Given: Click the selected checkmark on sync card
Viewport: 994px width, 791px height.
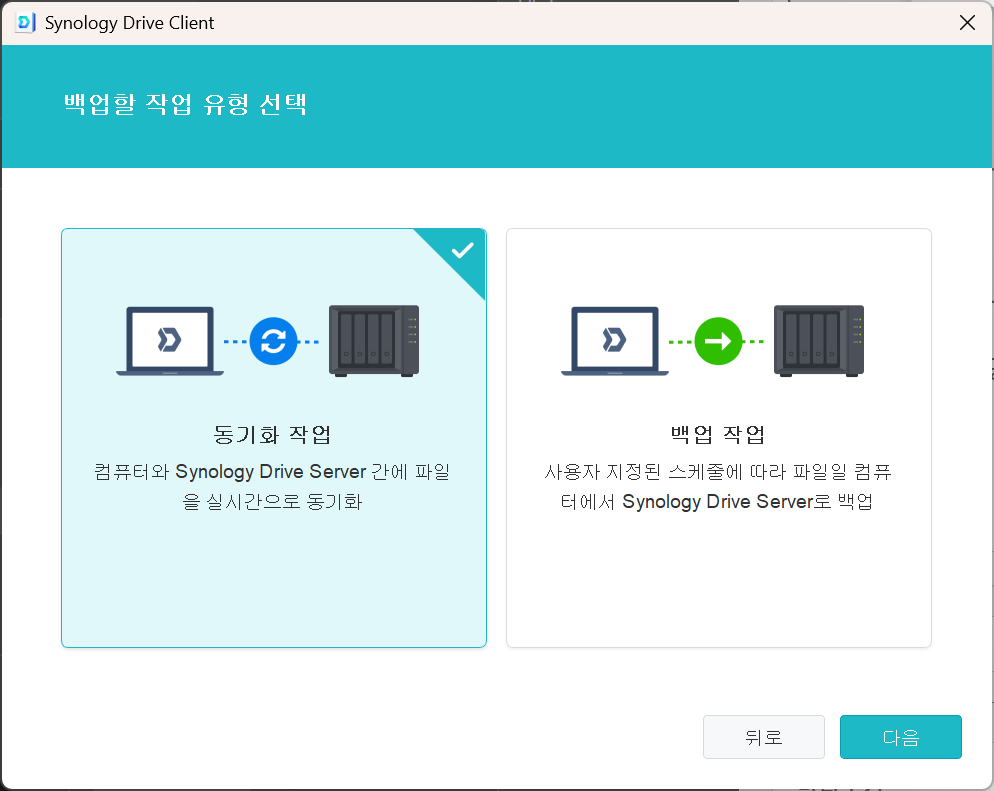Looking at the screenshot, I should tap(463, 250).
